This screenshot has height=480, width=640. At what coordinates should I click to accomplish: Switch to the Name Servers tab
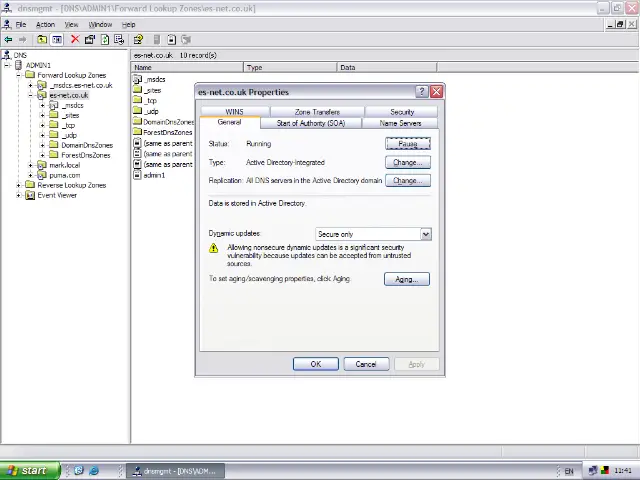[x=400, y=123]
